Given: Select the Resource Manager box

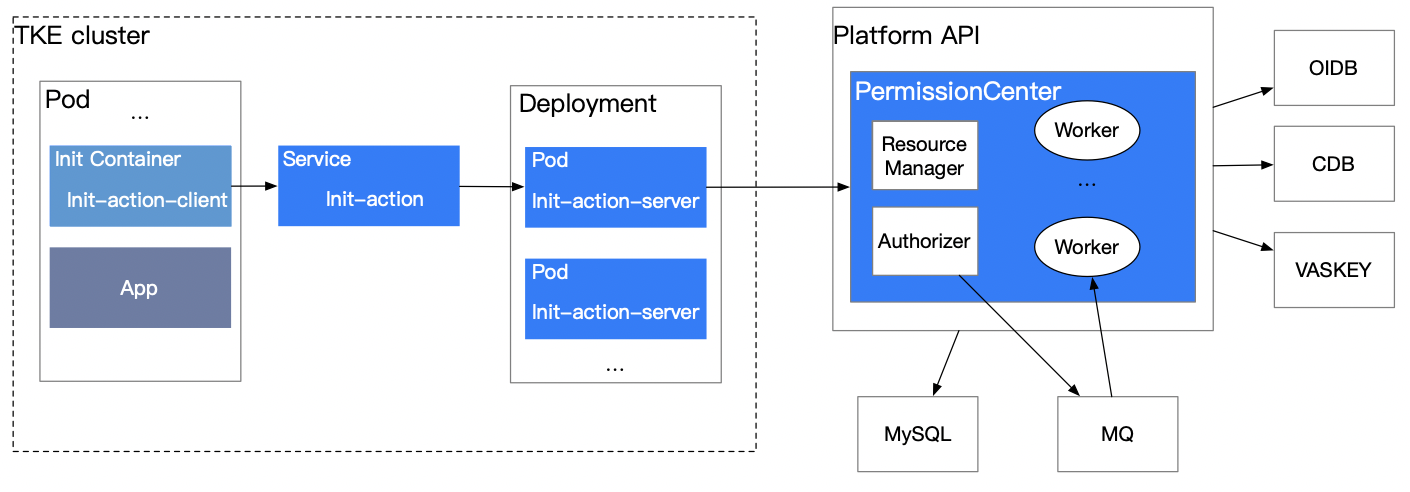Looking at the screenshot, I should pyautogui.click(x=924, y=156).
